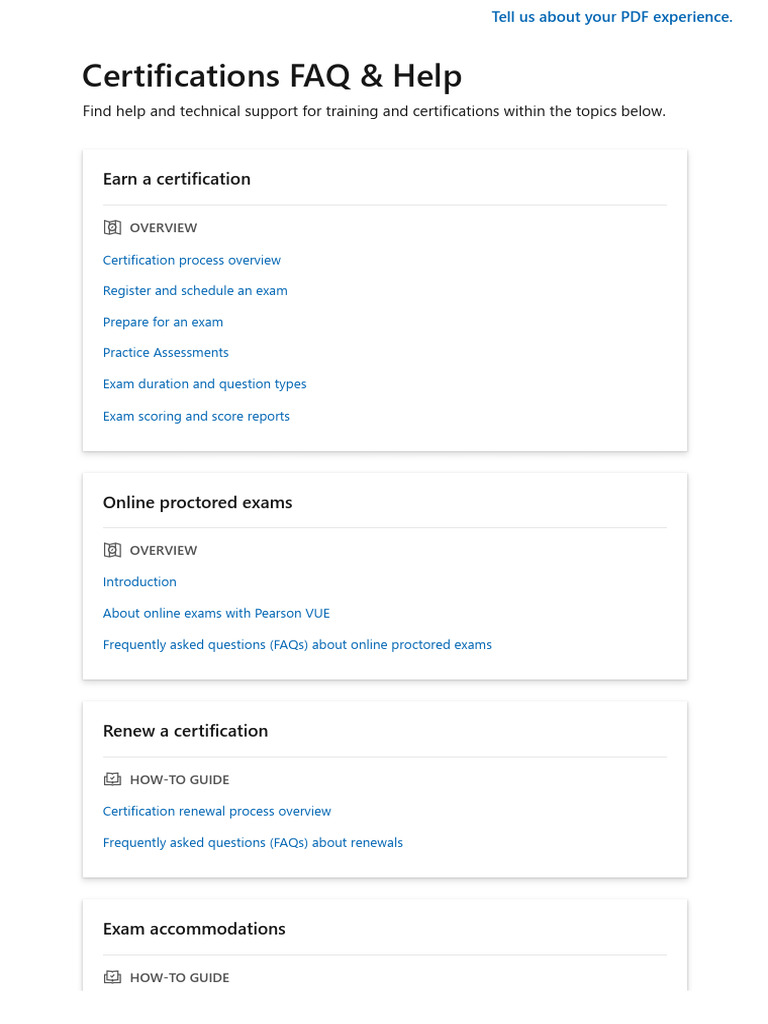Click the Renew a certification heading
The image size is (768, 1024).
tap(186, 731)
